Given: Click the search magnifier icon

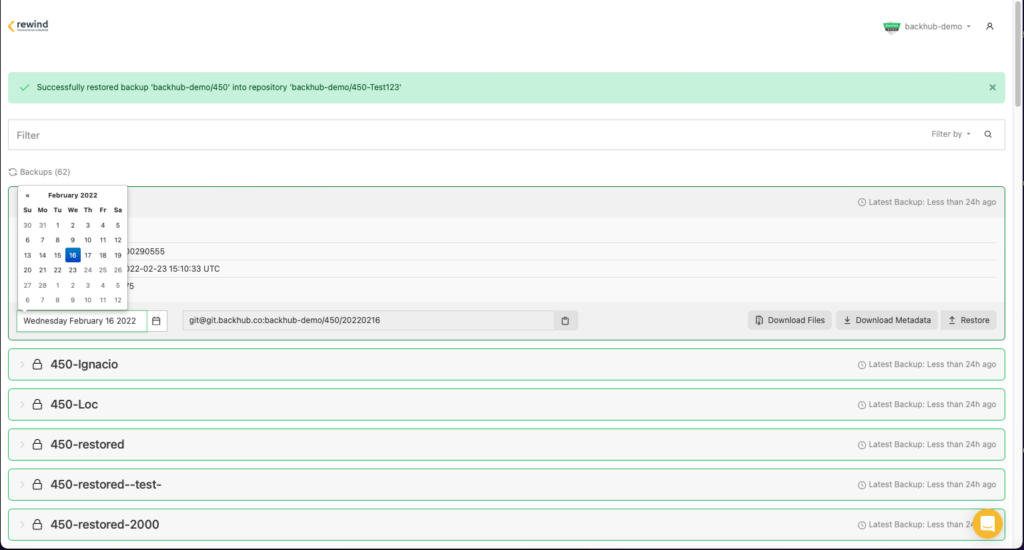Looking at the screenshot, I should tap(988, 135).
